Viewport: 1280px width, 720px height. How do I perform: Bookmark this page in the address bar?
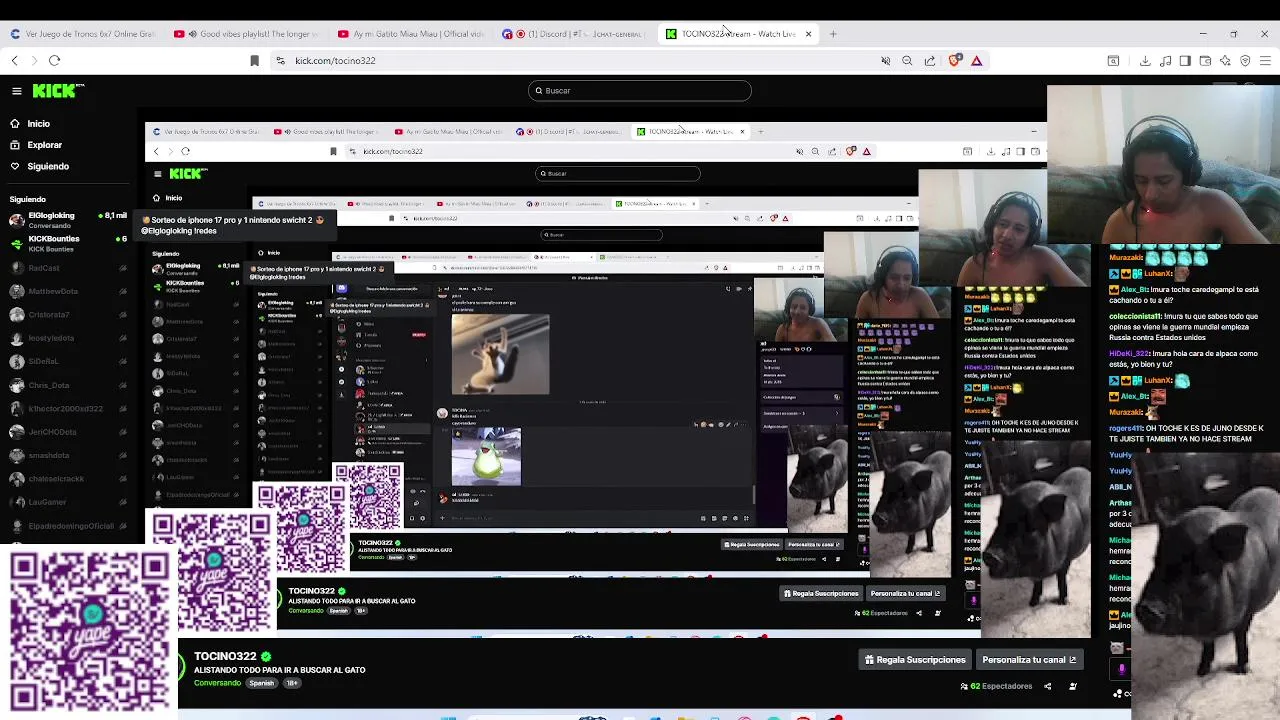coord(254,61)
